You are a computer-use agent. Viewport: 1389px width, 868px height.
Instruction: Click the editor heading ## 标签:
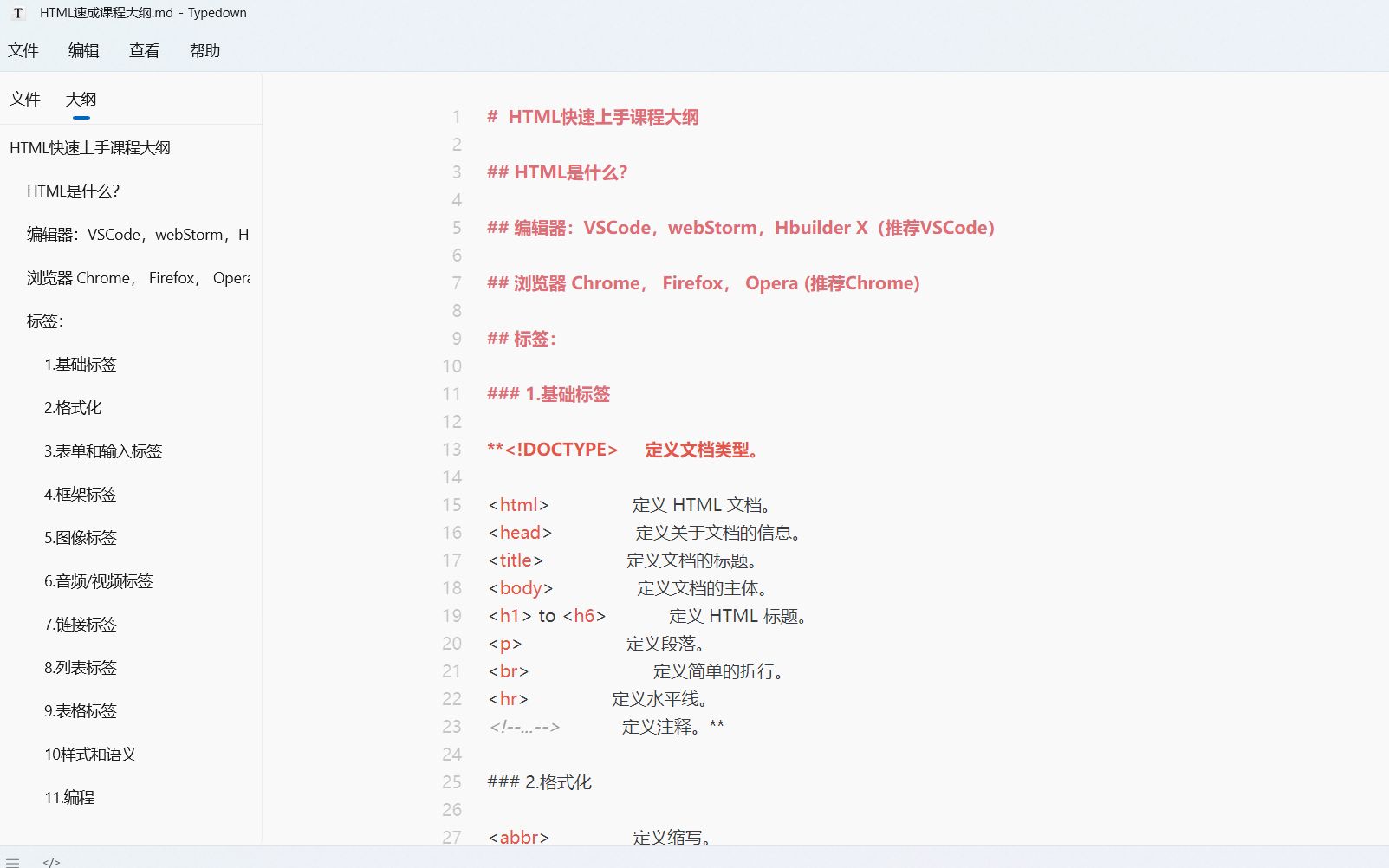pos(522,339)
